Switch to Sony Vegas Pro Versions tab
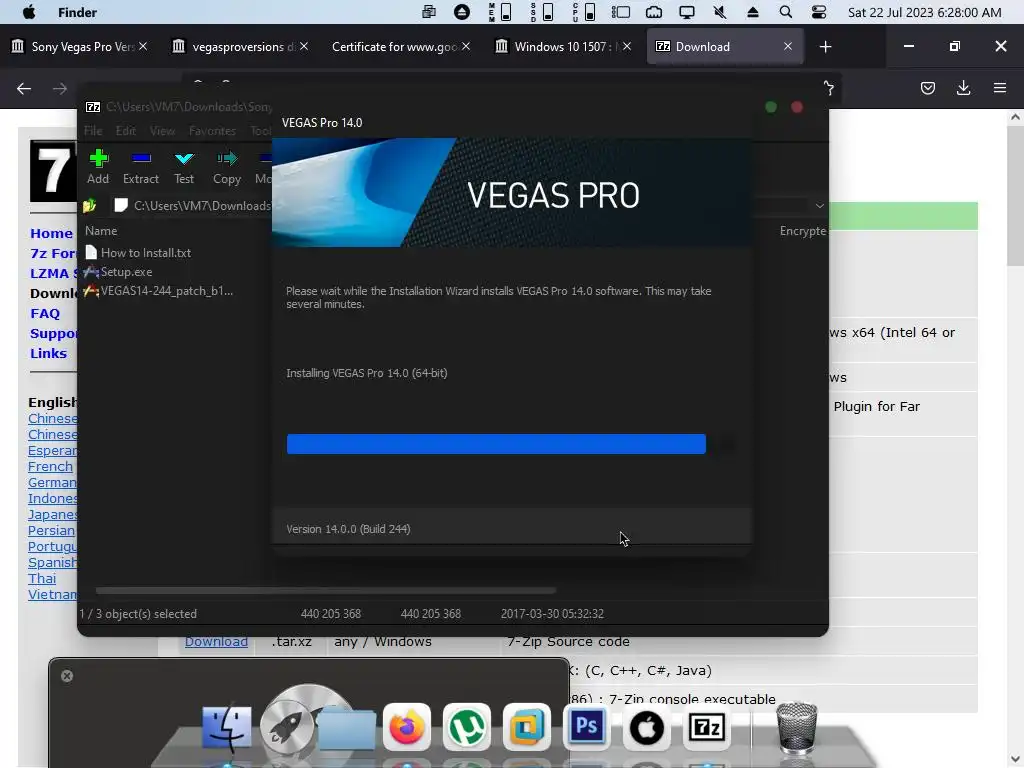This screenshot has height=768, width=1024. (x=79, y=46)
